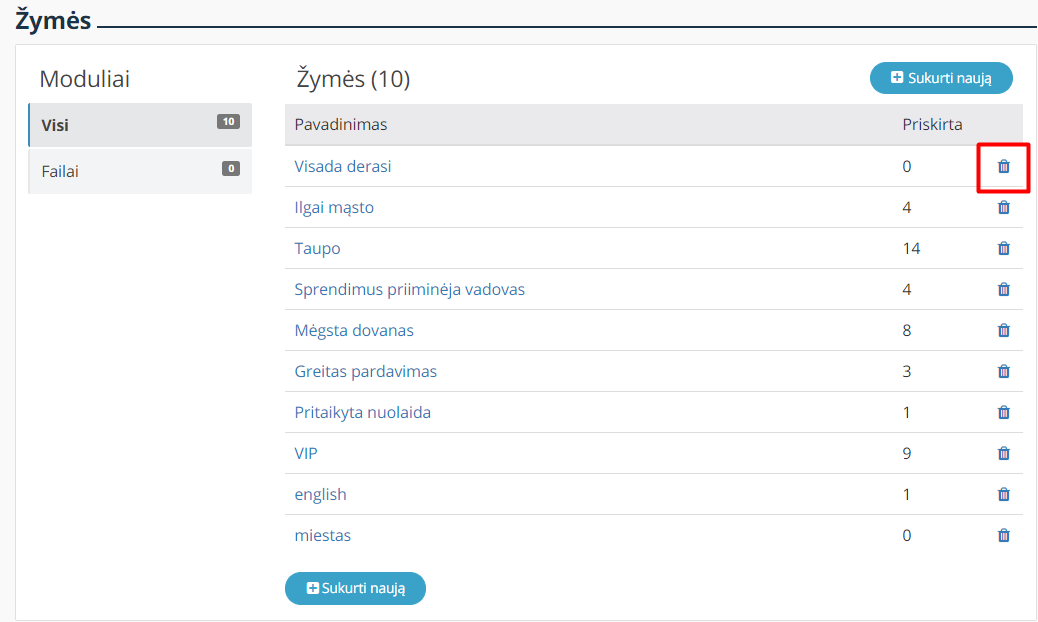Delete the Visada derasi tag

click(x=1004, y=166)
